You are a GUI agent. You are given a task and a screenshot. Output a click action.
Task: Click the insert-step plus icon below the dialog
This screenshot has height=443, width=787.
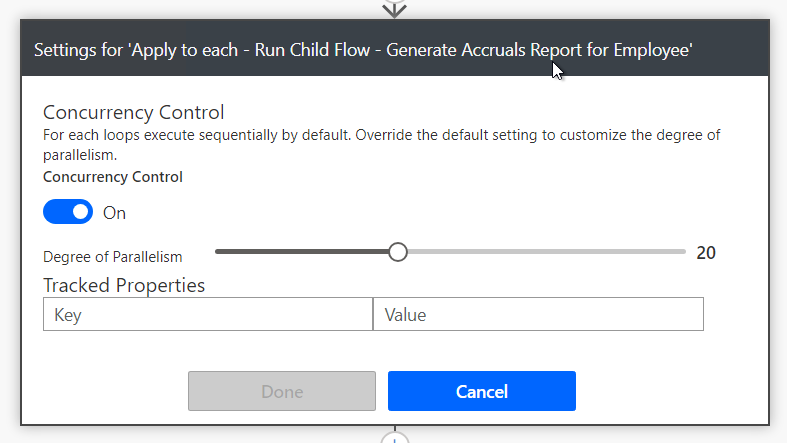[x=395, y=438]
